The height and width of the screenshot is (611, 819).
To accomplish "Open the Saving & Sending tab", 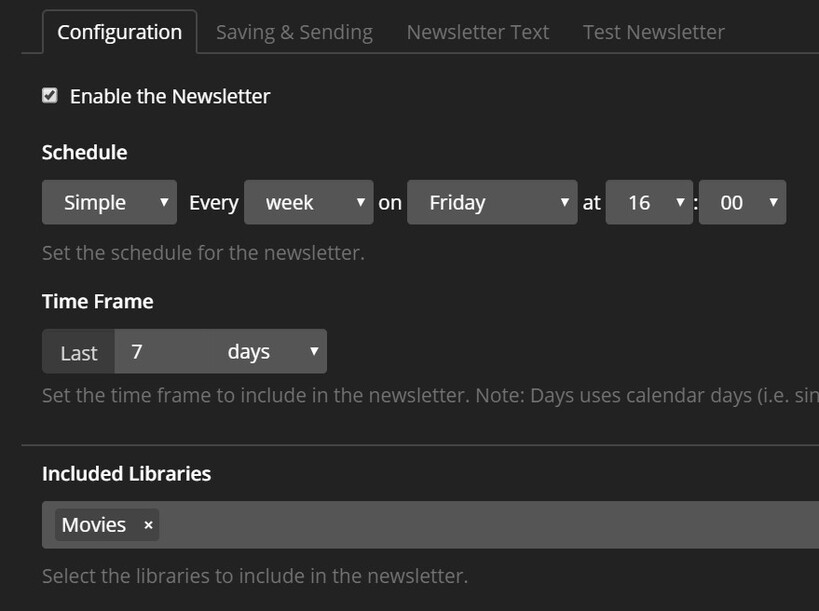I will [x=294, y=32].
